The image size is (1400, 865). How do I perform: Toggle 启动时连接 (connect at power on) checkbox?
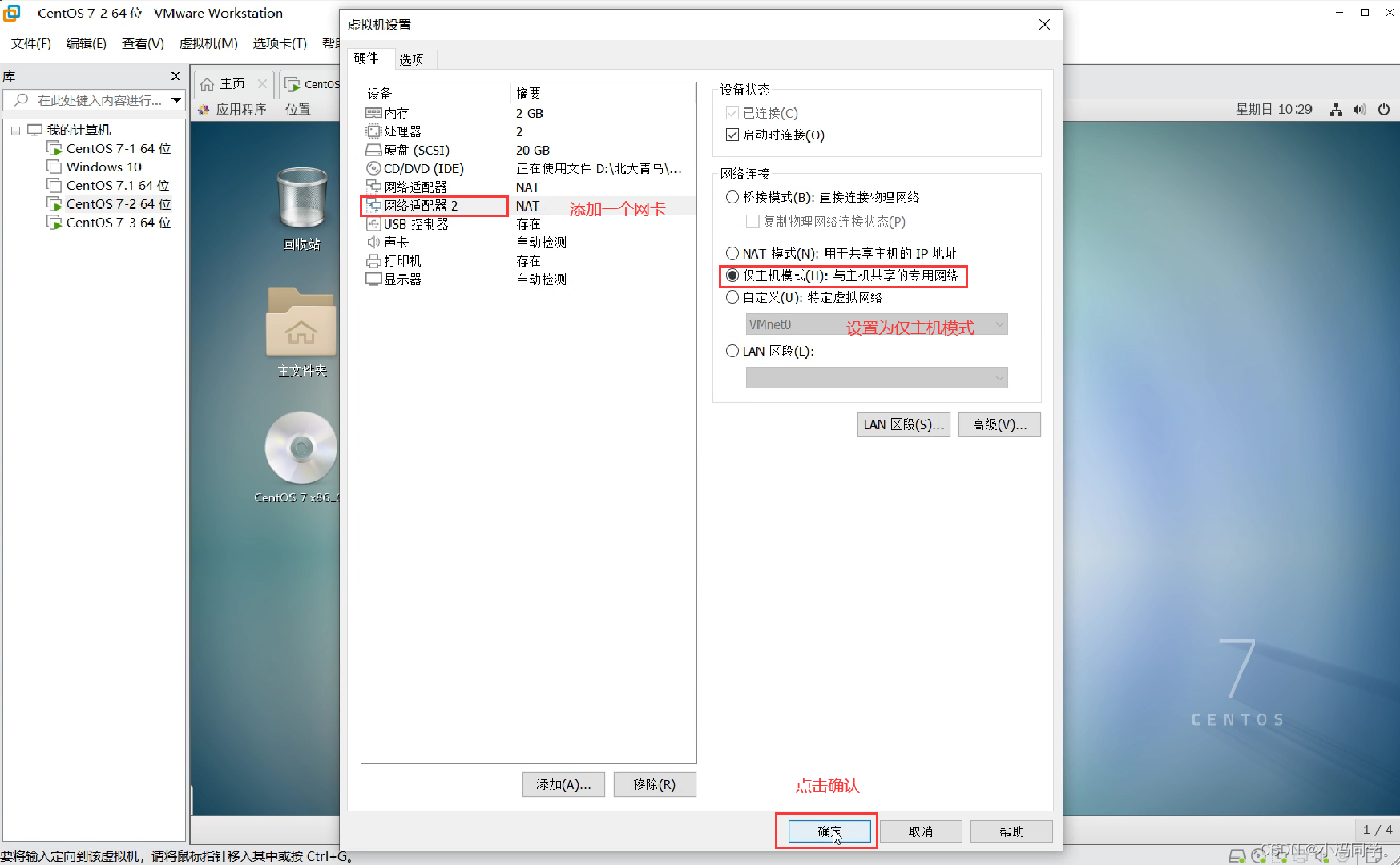[732, 135]
